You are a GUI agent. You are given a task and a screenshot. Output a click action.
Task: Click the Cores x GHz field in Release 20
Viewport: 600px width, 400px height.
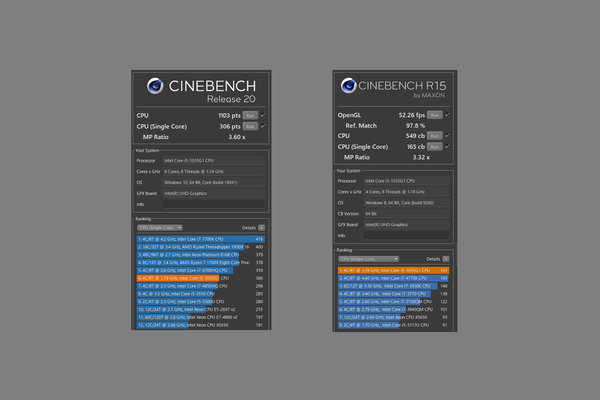214,171
